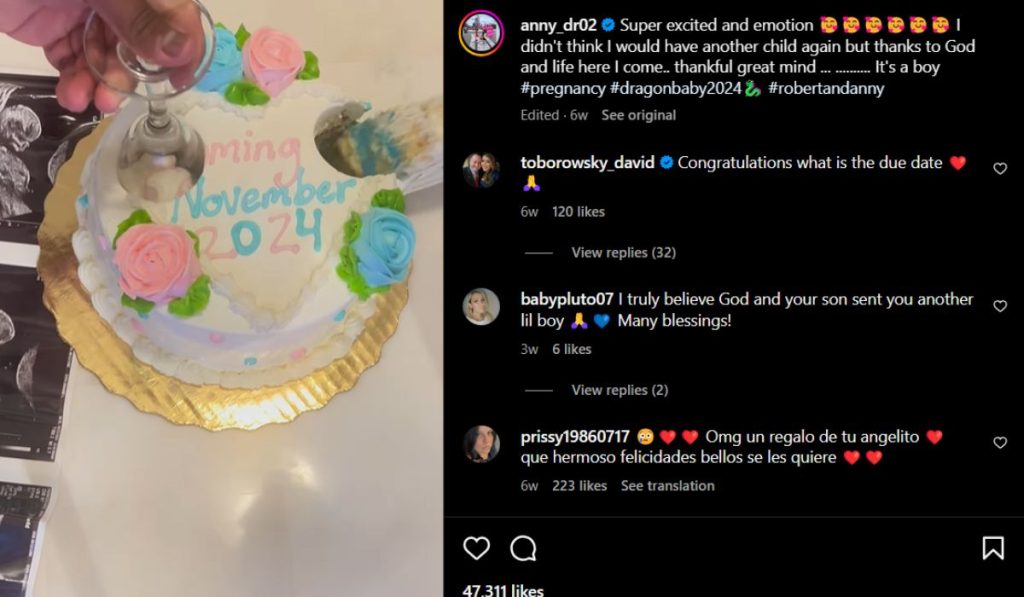
Task: Like toborowsky_david's comment
Action: pos(999,169)
